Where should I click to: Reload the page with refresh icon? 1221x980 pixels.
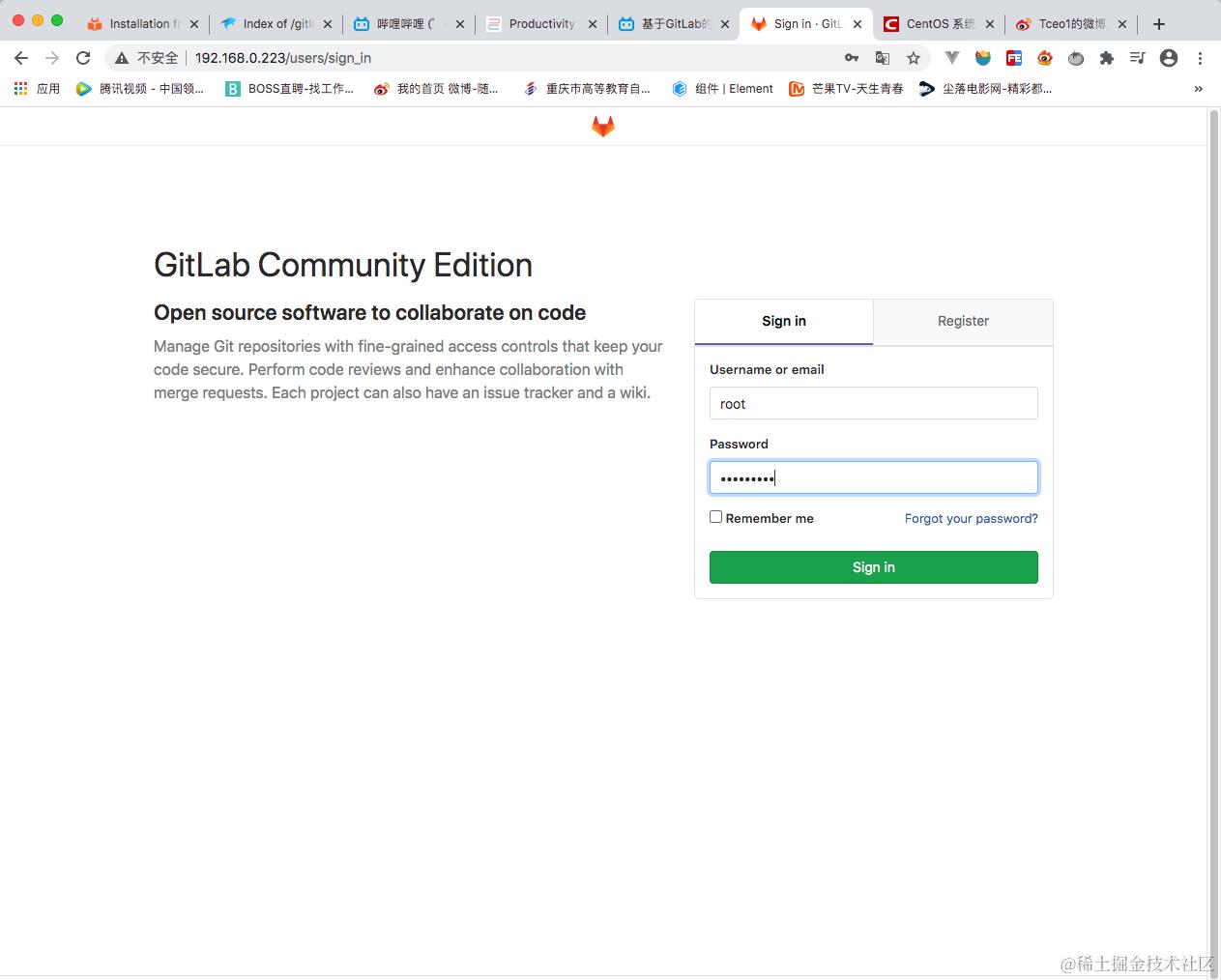(x=83, y=58)
